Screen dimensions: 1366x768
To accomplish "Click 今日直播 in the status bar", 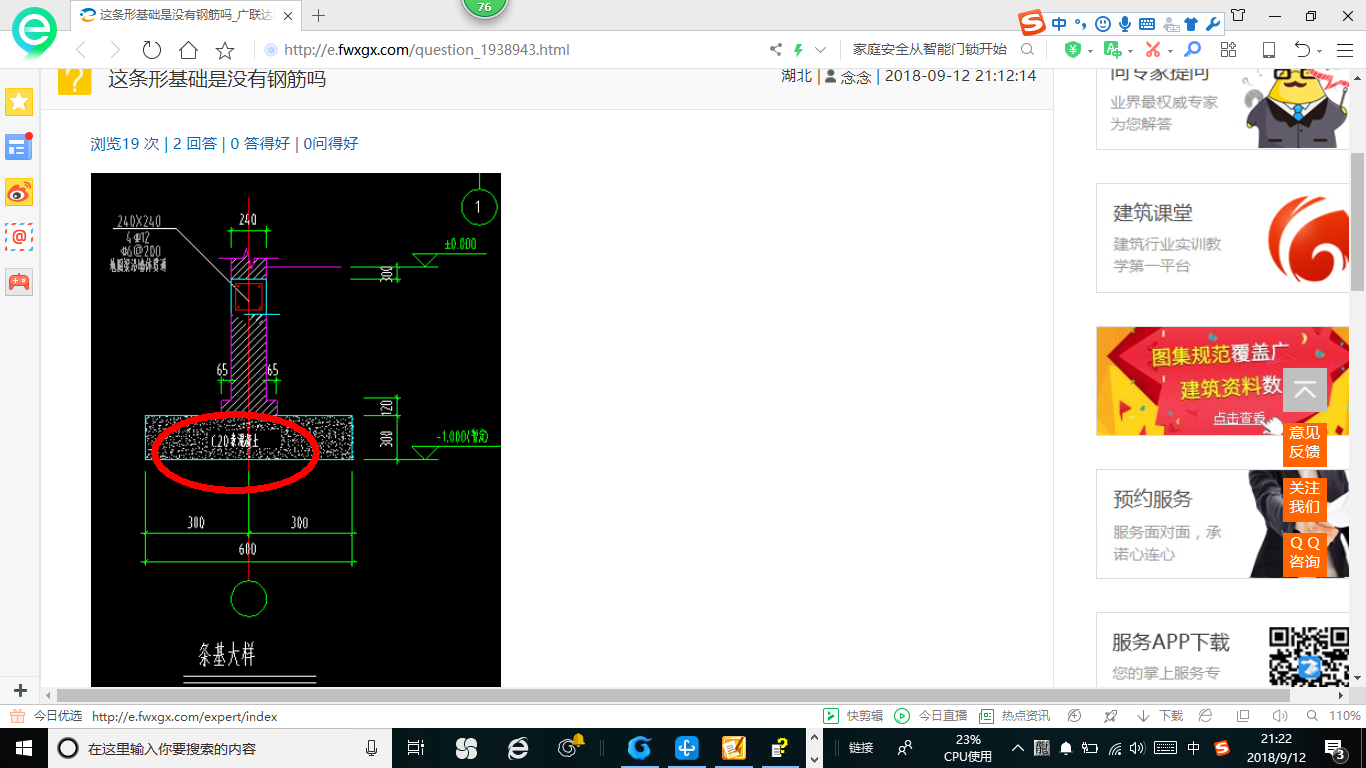I will point(932,716).
